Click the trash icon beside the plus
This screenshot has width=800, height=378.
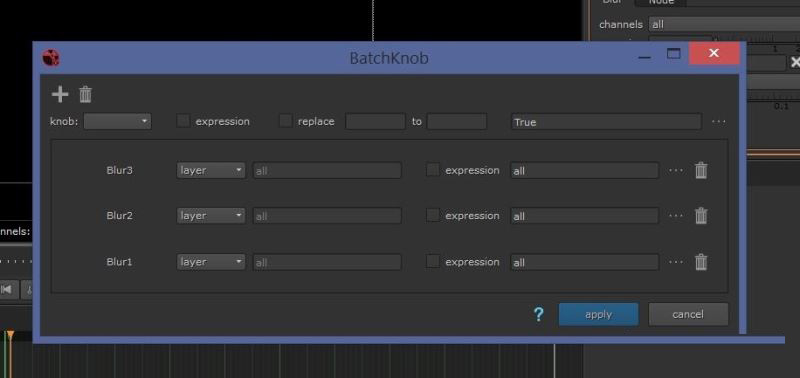[x=85, y=94]
